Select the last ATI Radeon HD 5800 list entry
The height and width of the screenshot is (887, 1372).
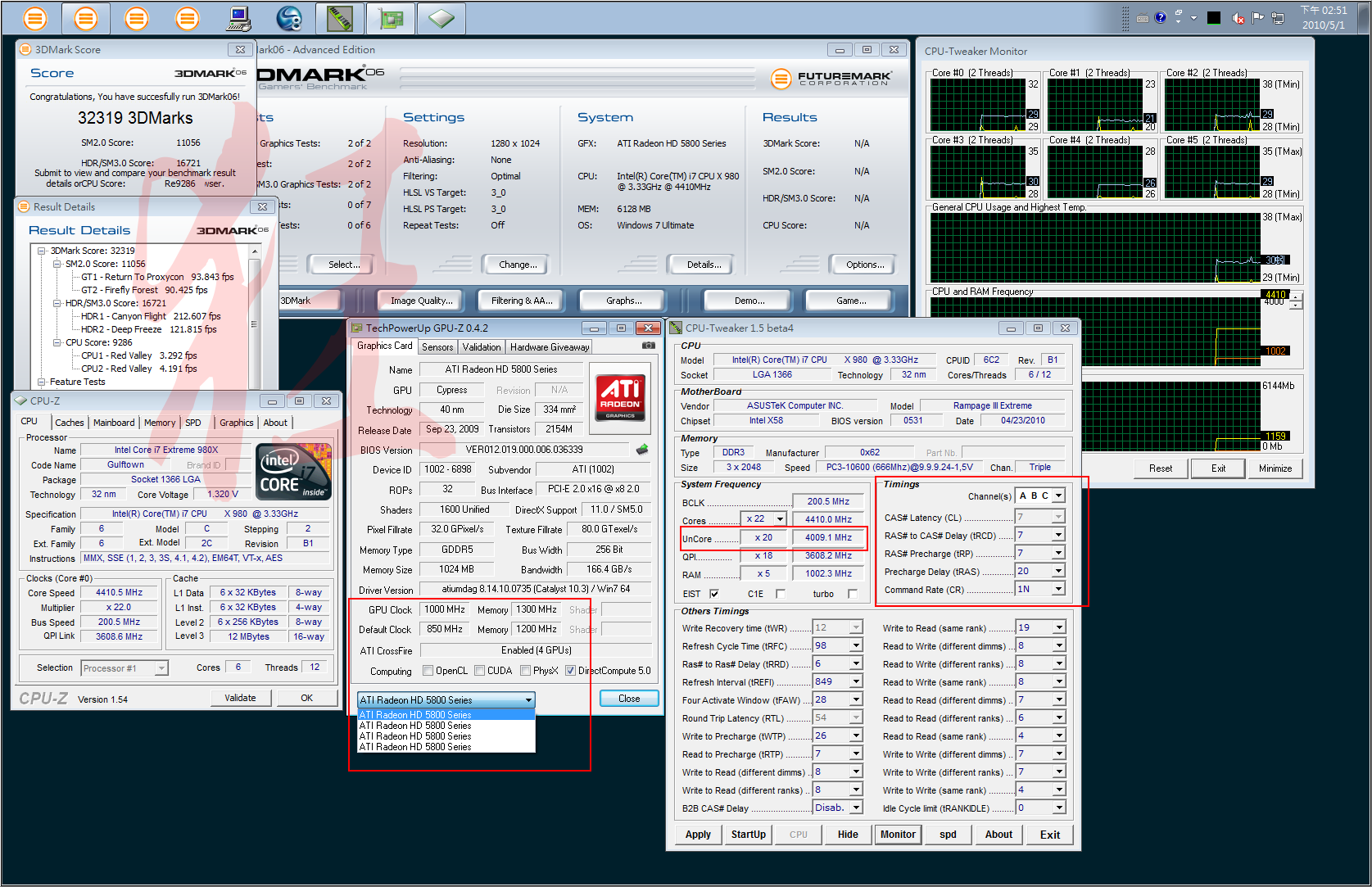point(446,747)
